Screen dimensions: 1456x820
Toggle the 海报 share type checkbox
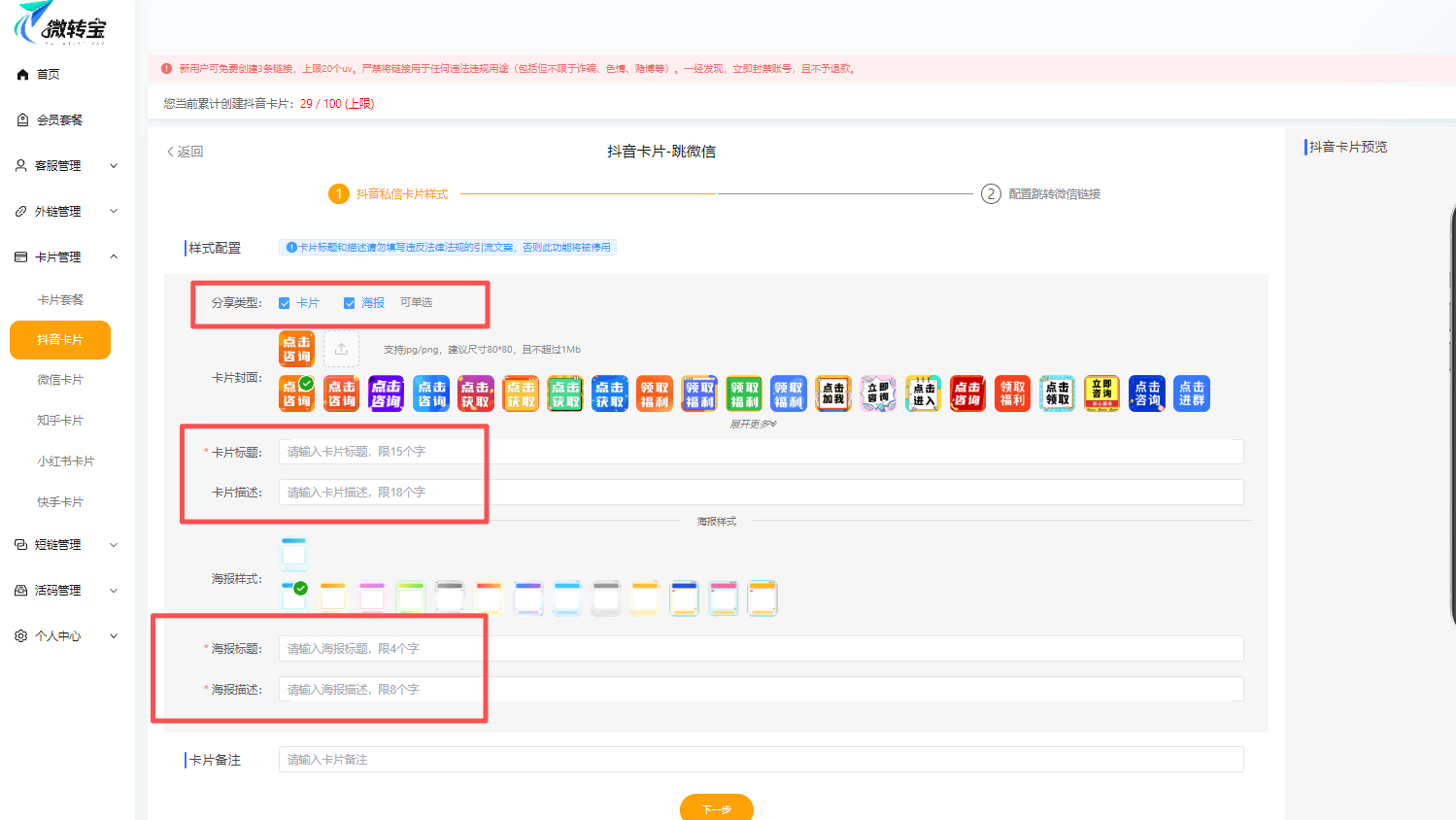click(x=350, y=303)
